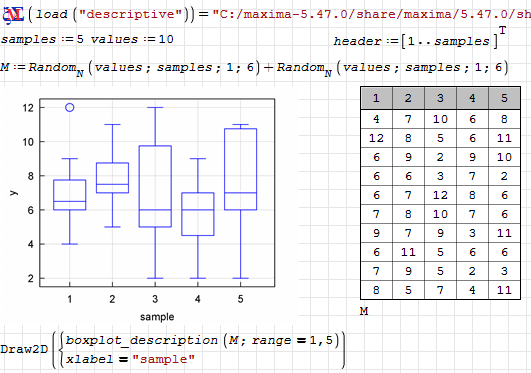Click the xlabel = "sample" option line

tap(130, 359)
